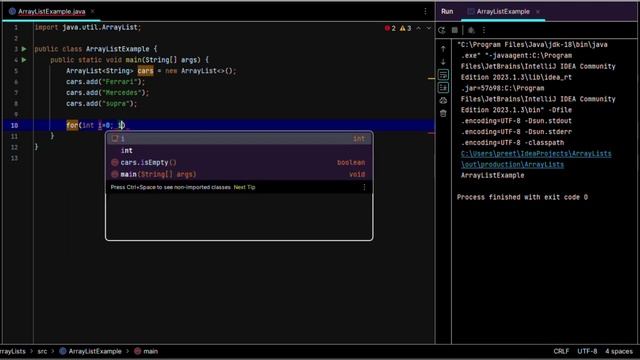Select the ArrayListExample.java editor tab

[51, 11]
